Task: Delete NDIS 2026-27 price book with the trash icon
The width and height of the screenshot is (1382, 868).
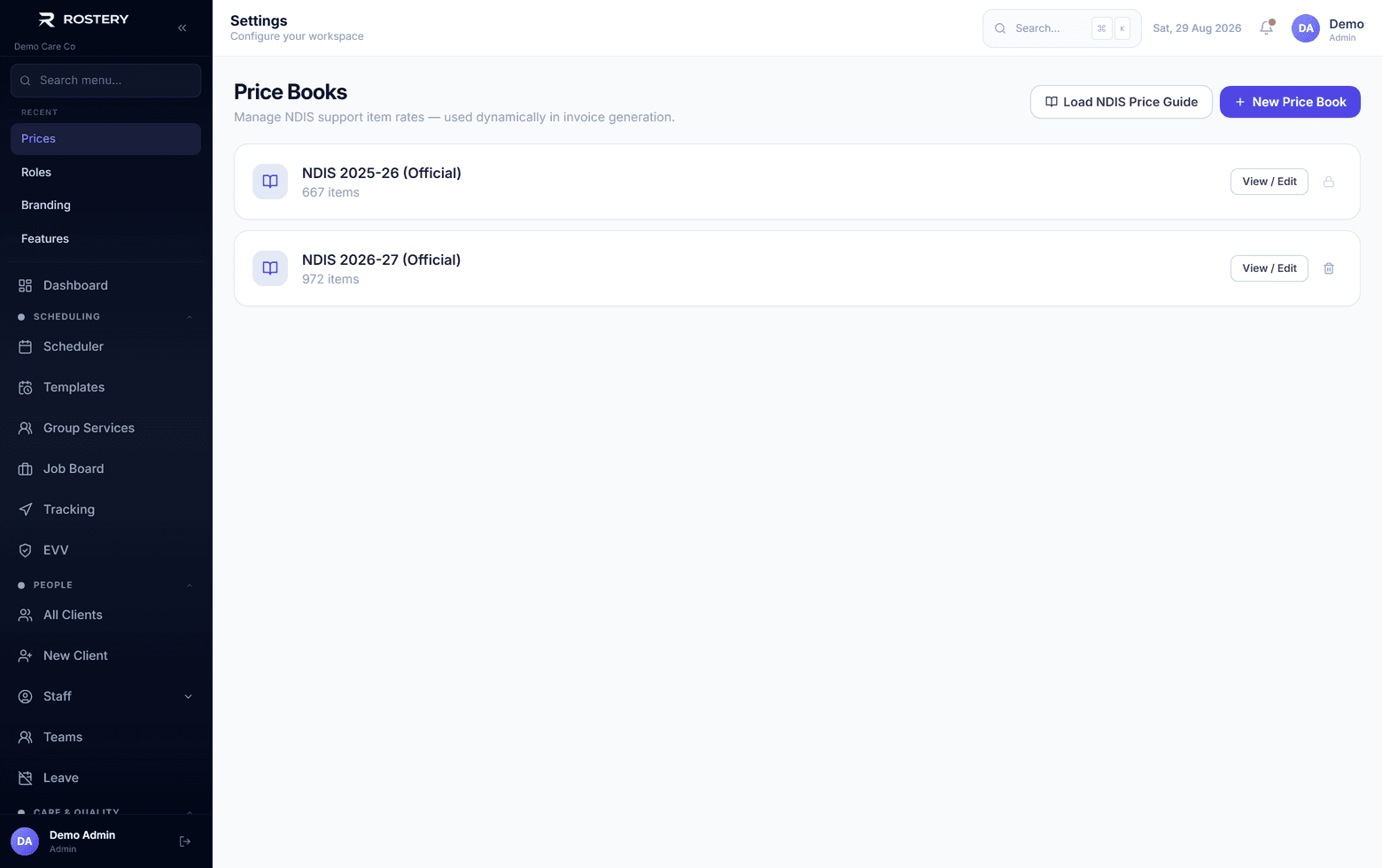Action: (1329, 268)
